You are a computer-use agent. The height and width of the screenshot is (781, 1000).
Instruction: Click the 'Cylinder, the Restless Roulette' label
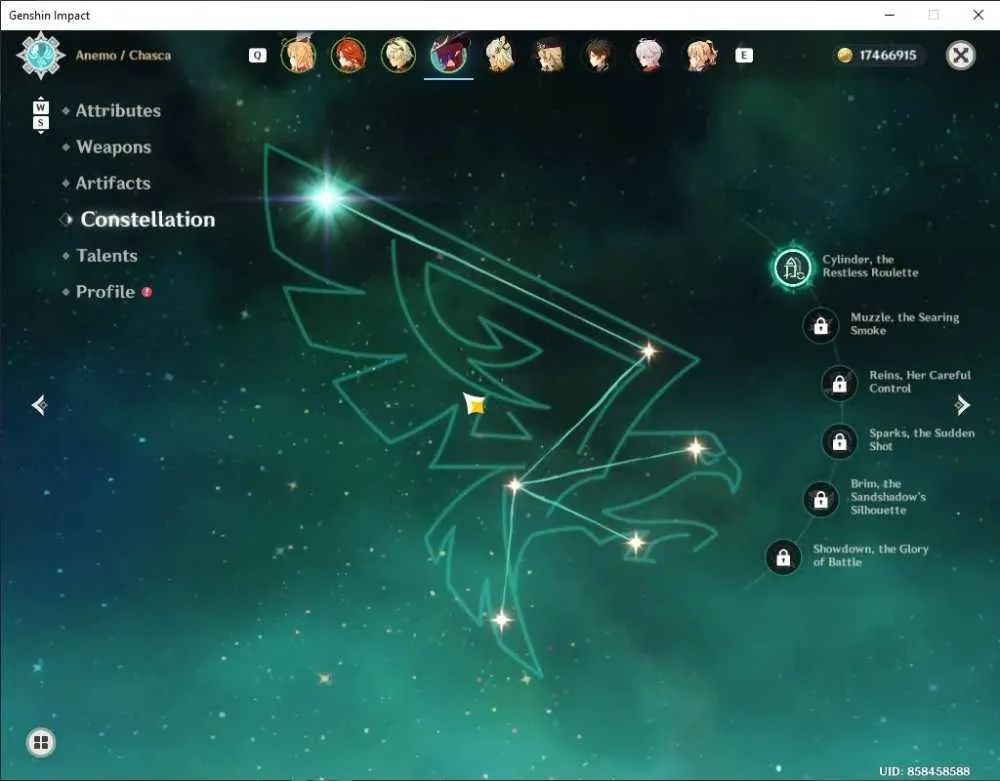(x=870, y=266)
